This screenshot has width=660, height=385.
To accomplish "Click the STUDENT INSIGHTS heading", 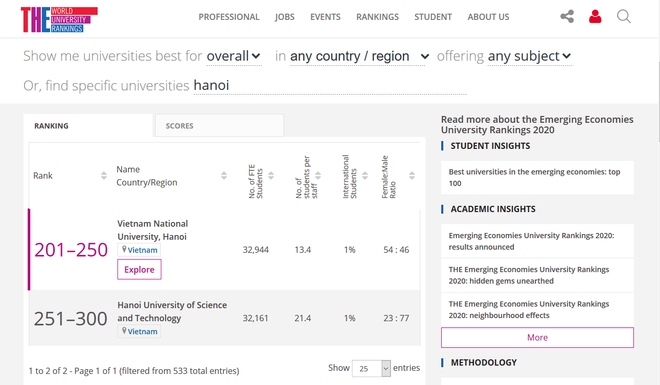I will (x=490, y=146).
